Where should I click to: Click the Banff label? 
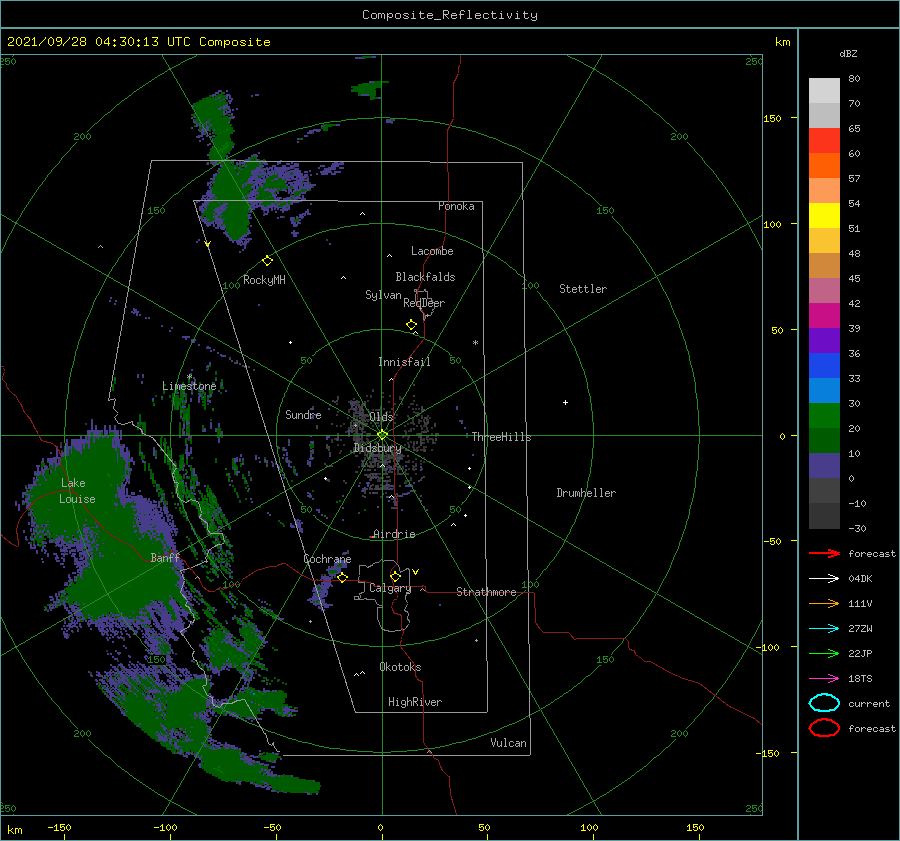[x=165, y=557]
